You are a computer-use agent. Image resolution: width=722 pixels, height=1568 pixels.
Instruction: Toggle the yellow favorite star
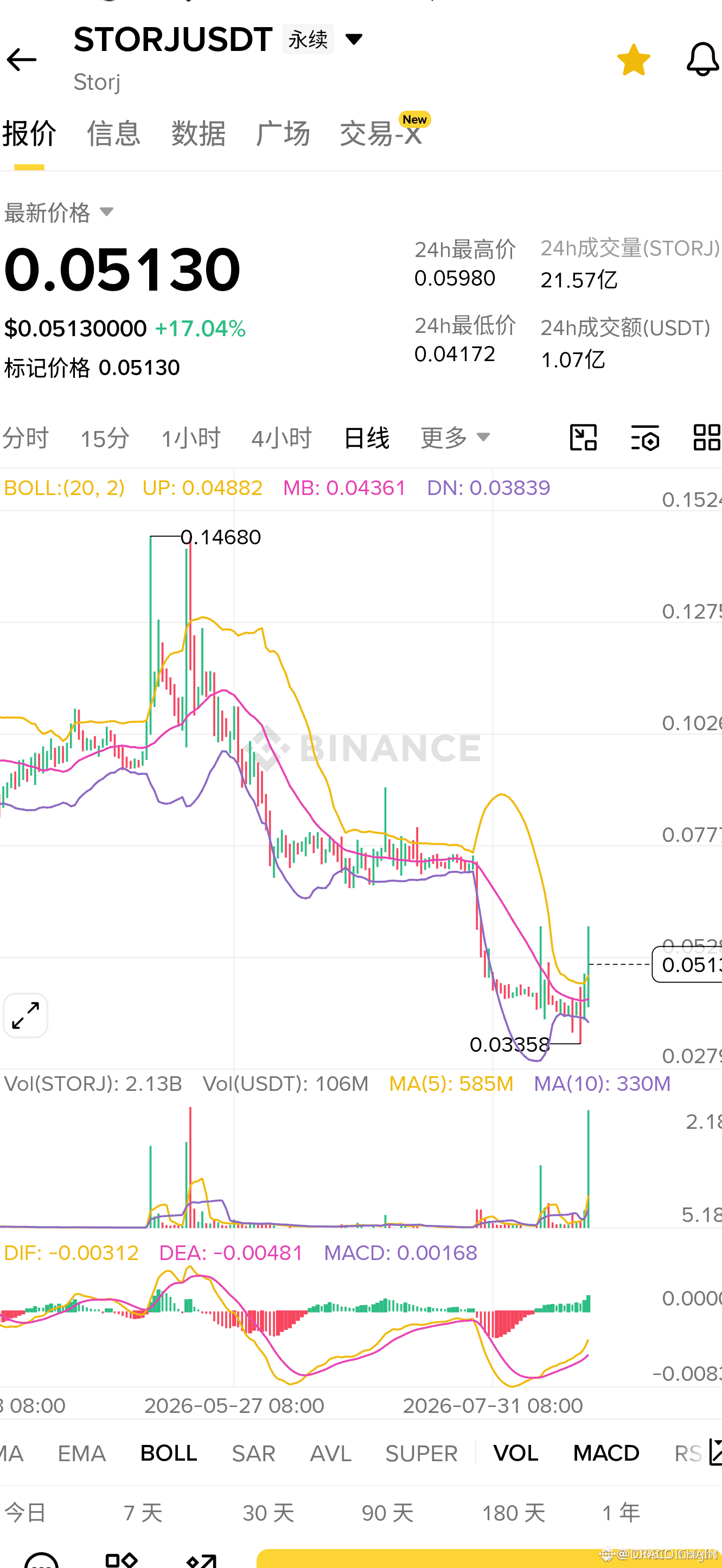[x=634, y=60]
